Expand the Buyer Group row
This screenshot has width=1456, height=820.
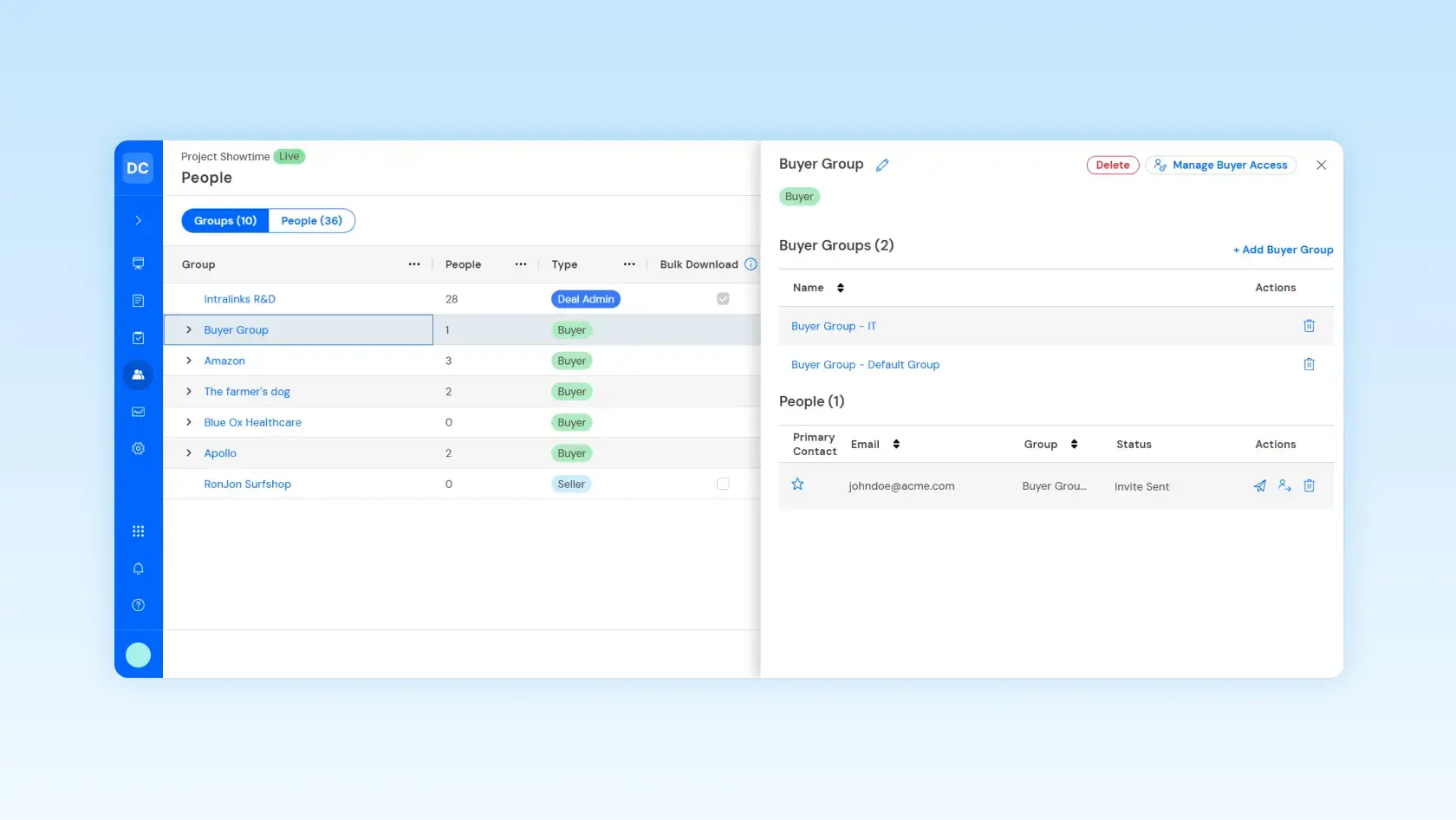pos(189,330)
